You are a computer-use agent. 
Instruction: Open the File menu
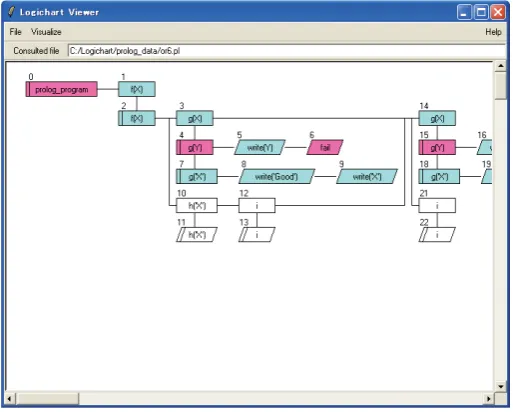(15, 32)
